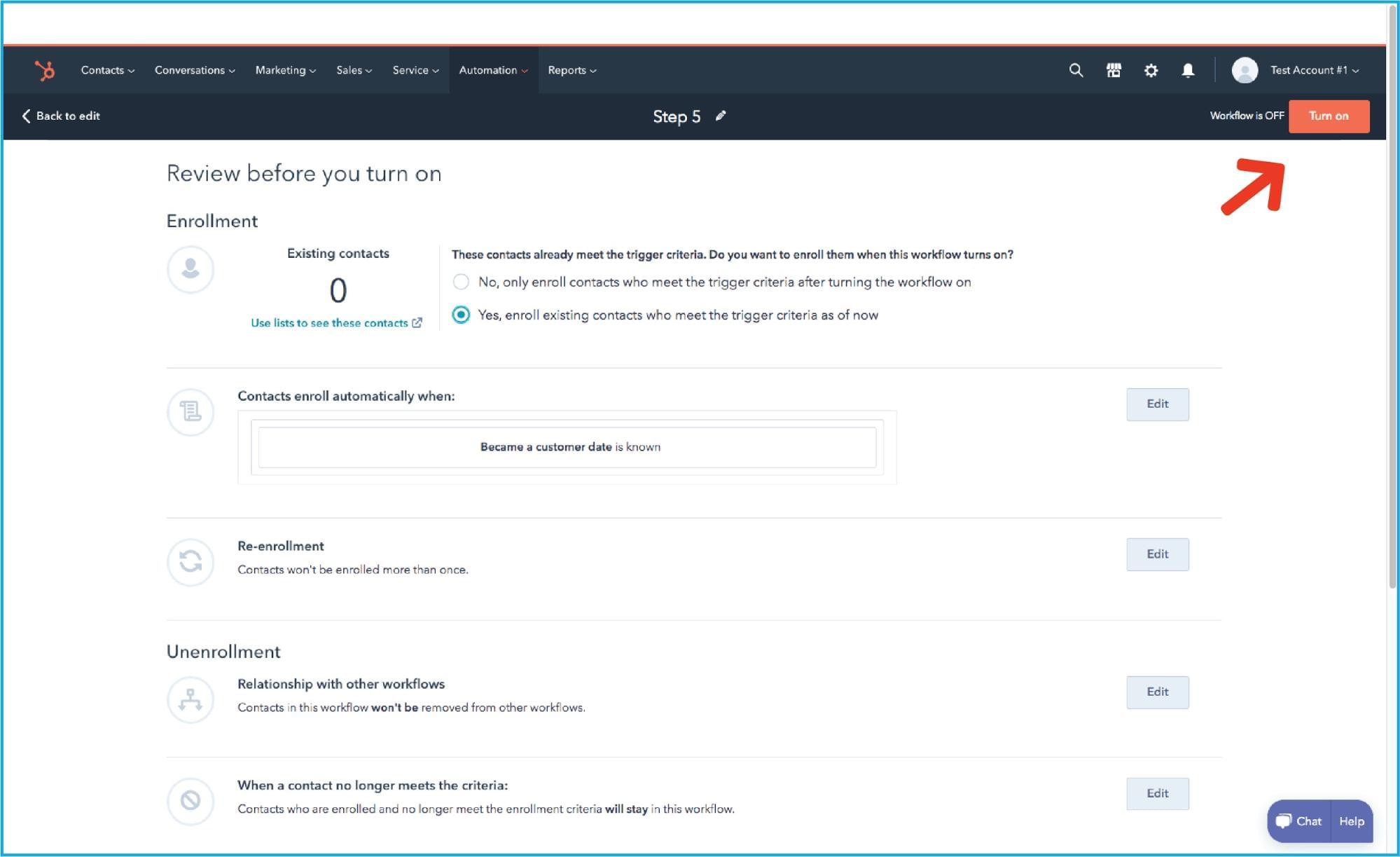This screenshot has width=1400, height=857.
Task: Select 'Yes, enroll existing contacts' radio option
Action: coord(461,315)
